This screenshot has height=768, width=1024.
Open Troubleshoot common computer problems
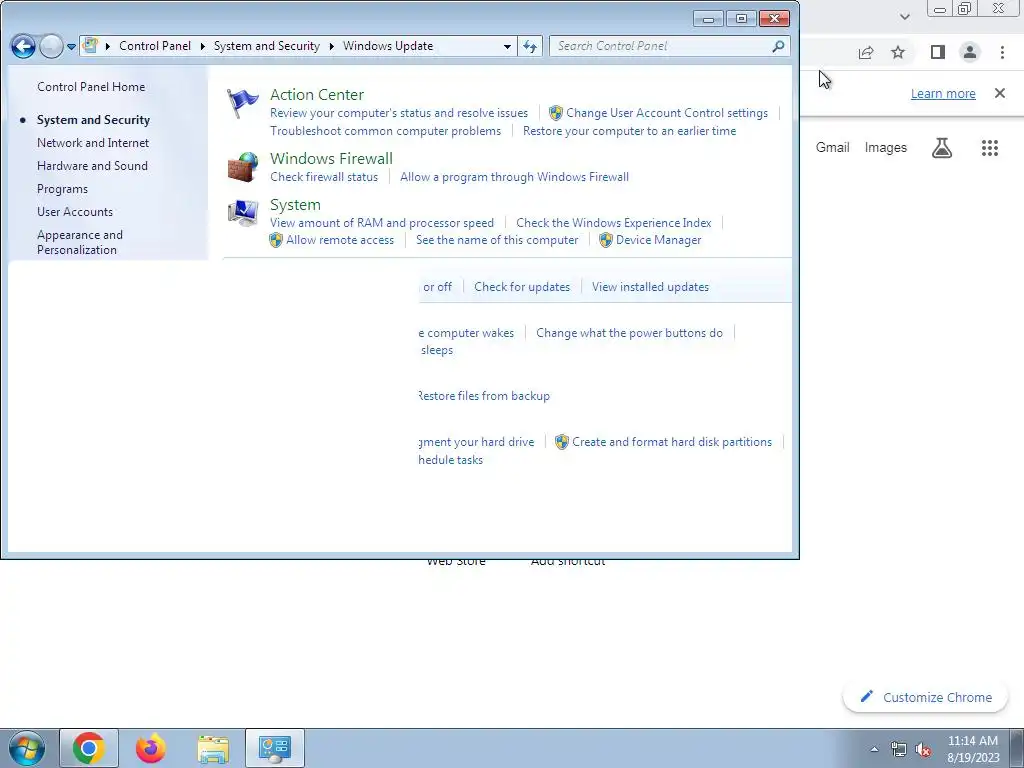[385, 131]
